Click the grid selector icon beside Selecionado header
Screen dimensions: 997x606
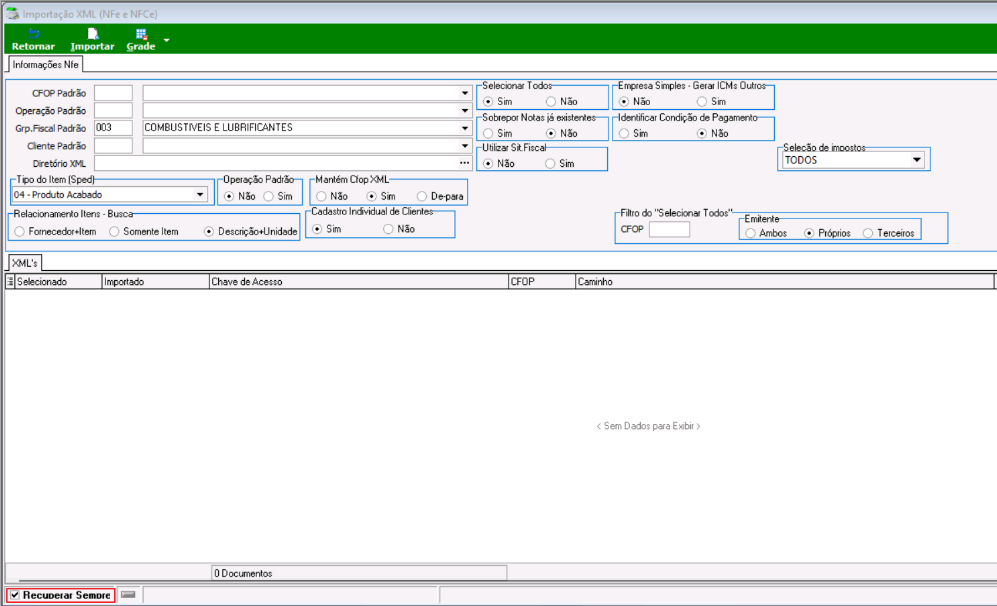[x=10, y=282]
